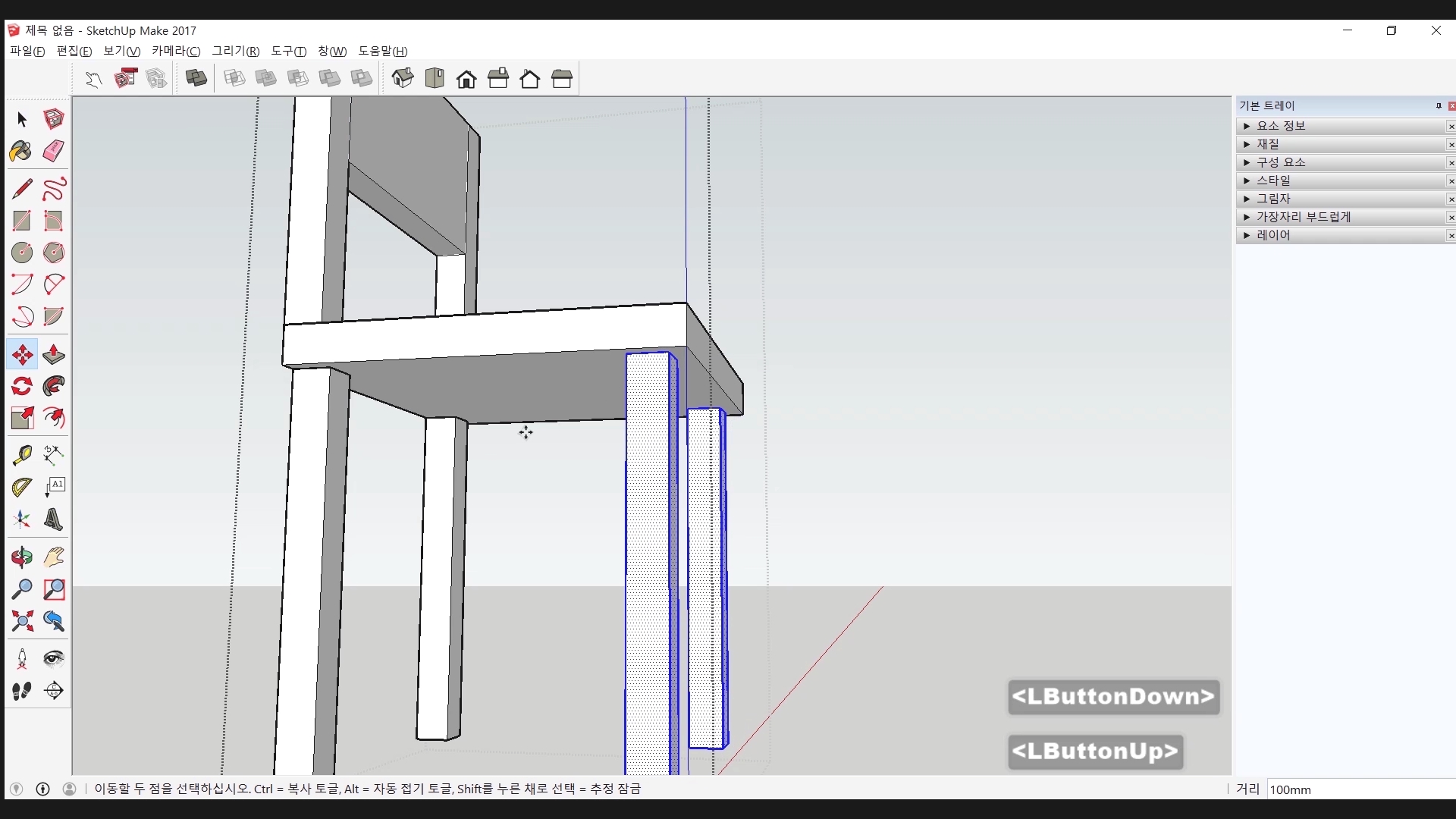
Task: Select the Eraser tool
Action: (53, 151)
